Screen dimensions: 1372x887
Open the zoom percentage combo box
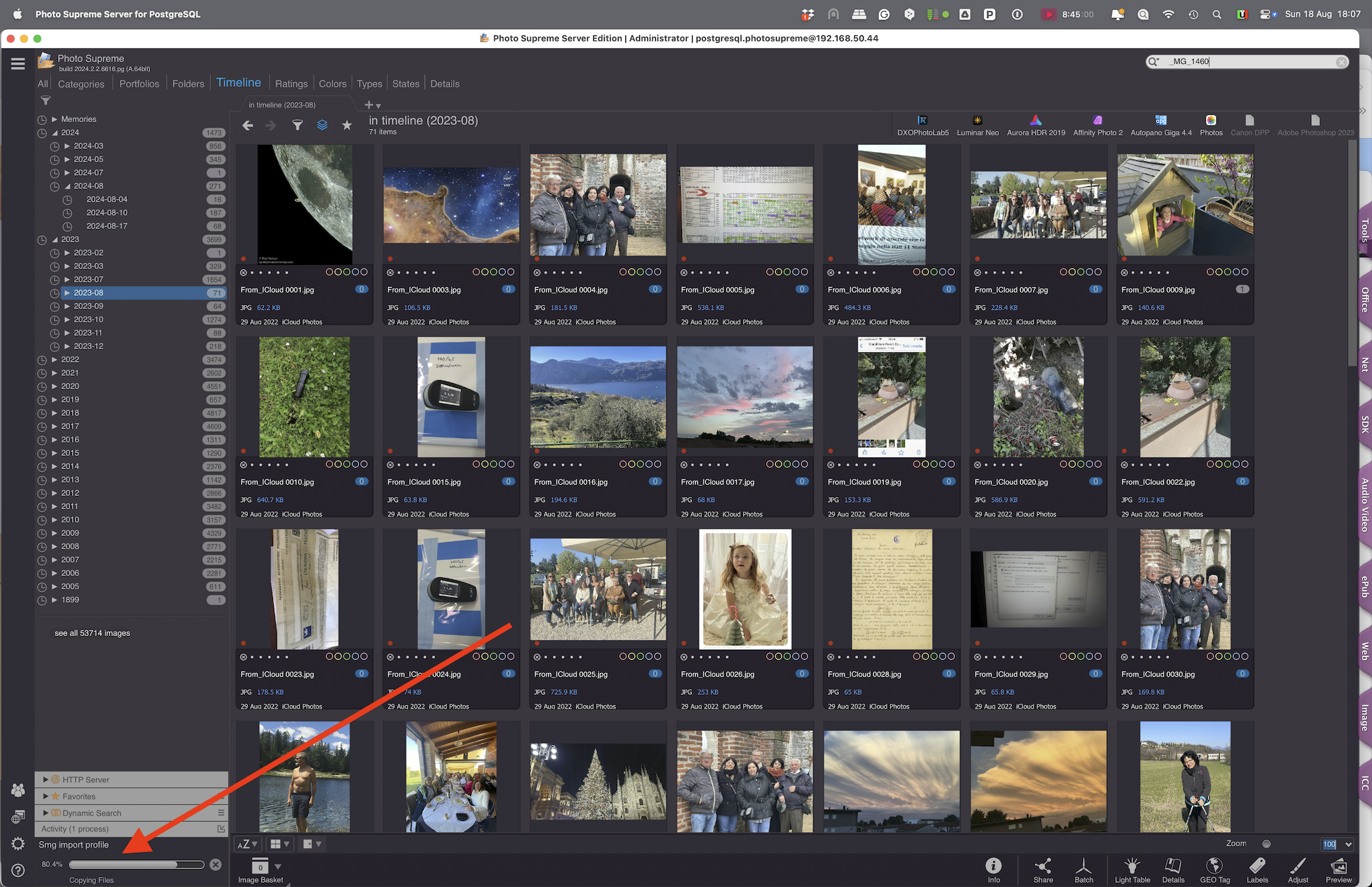click(1337, 844)
